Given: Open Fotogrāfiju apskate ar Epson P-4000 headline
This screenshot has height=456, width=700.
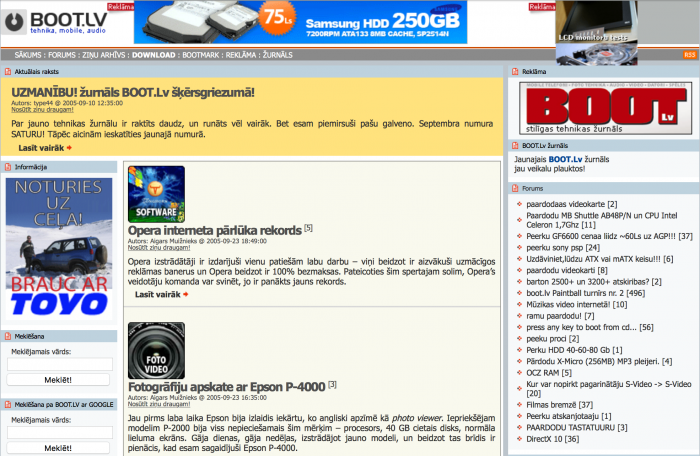Looking at the screenshot, I should 226,387.
